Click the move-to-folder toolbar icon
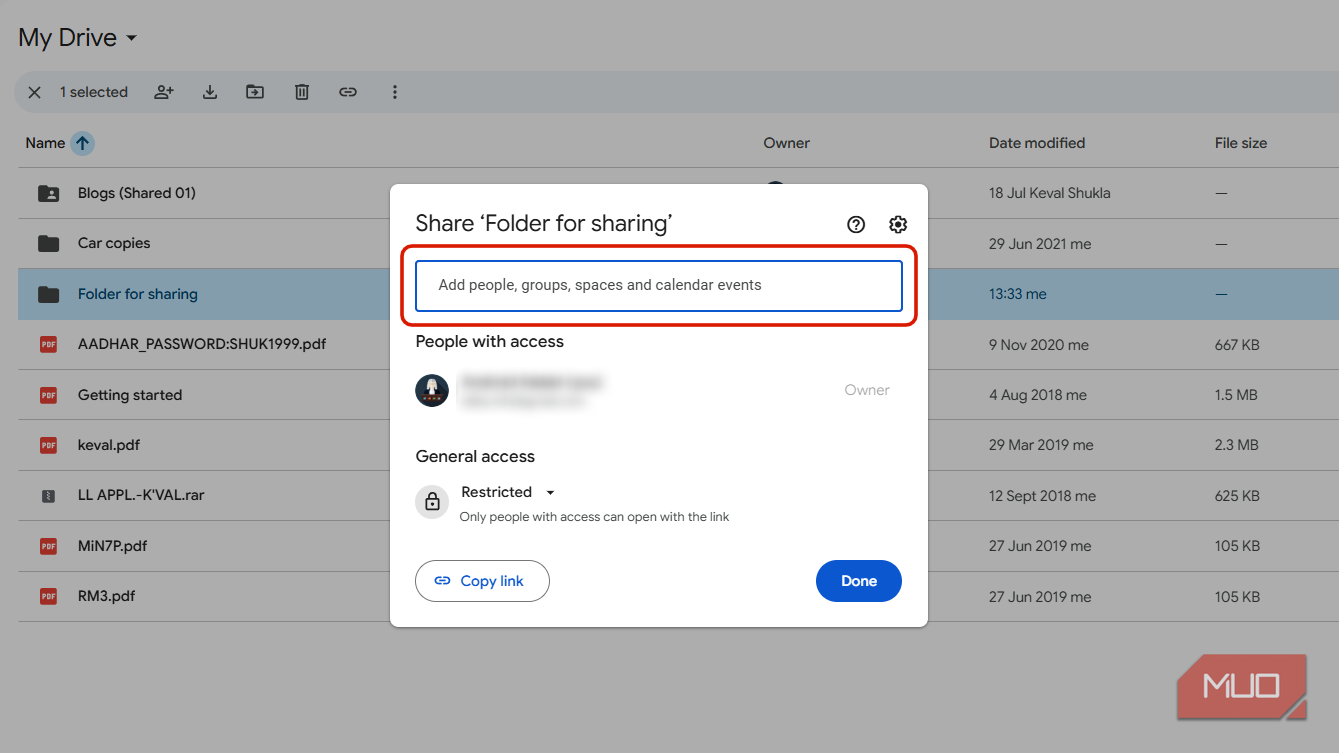 pyautogui.click(x=255, y=92)
